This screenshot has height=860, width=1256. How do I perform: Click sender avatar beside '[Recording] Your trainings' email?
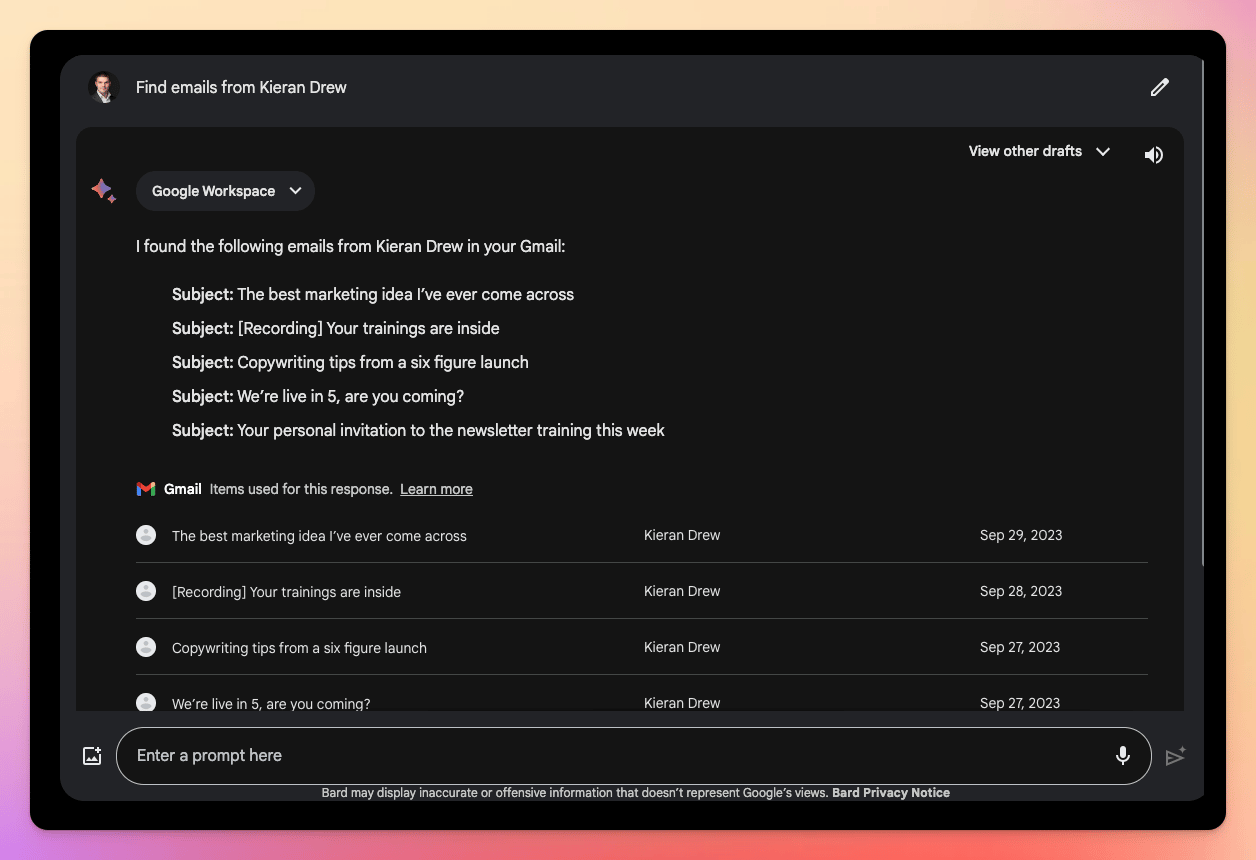pos(146,591)
